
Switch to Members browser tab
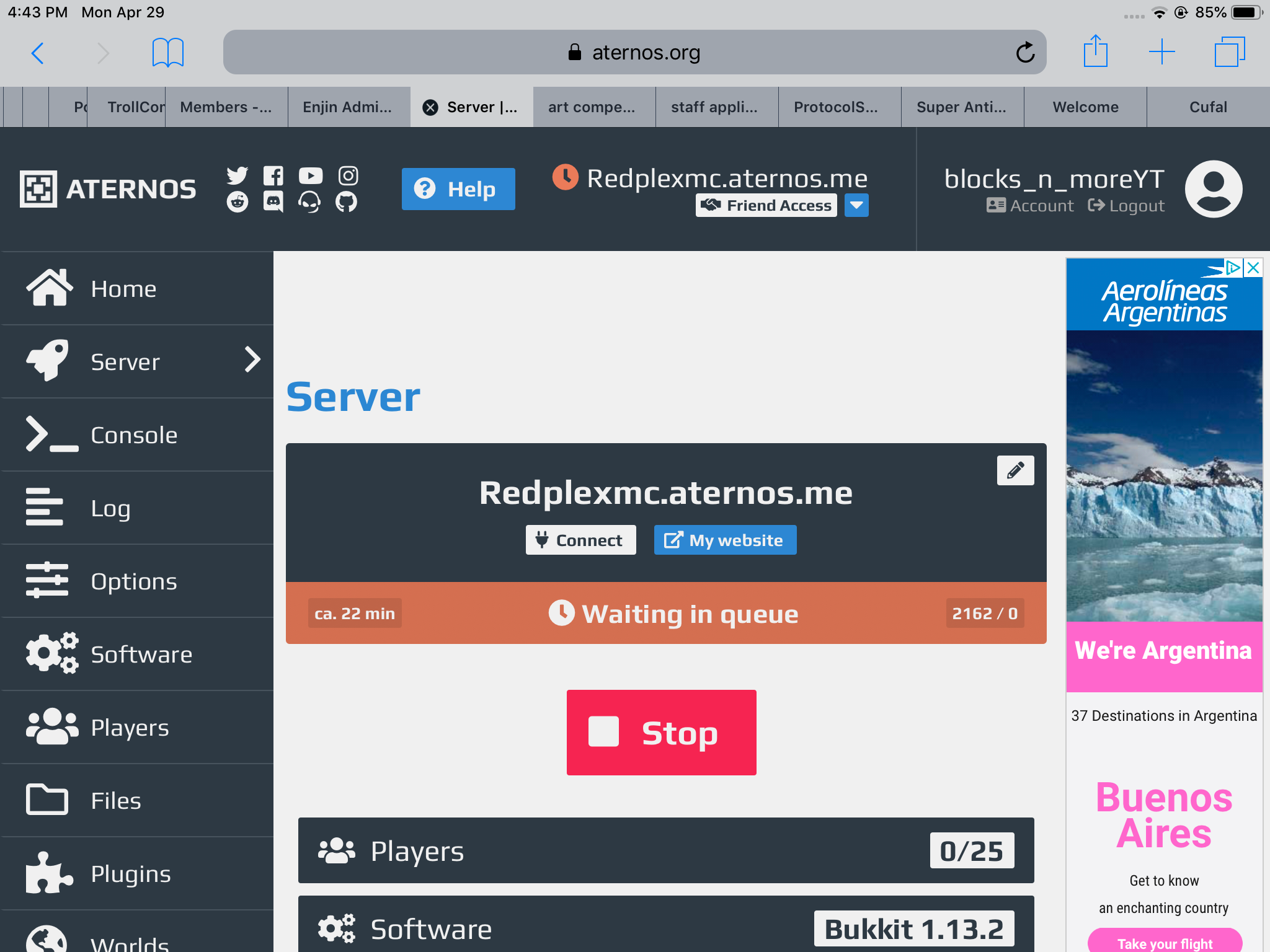coord(226,107)
